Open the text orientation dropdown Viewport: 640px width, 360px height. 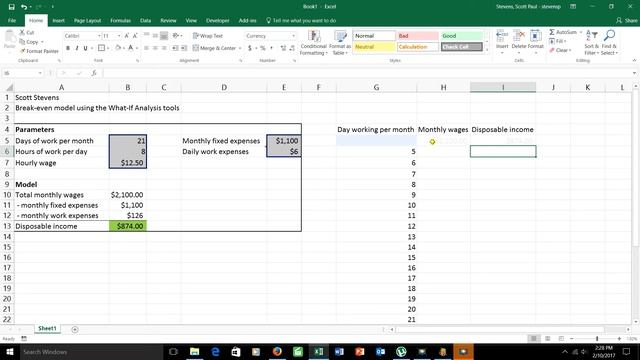[x=177, y=36]
